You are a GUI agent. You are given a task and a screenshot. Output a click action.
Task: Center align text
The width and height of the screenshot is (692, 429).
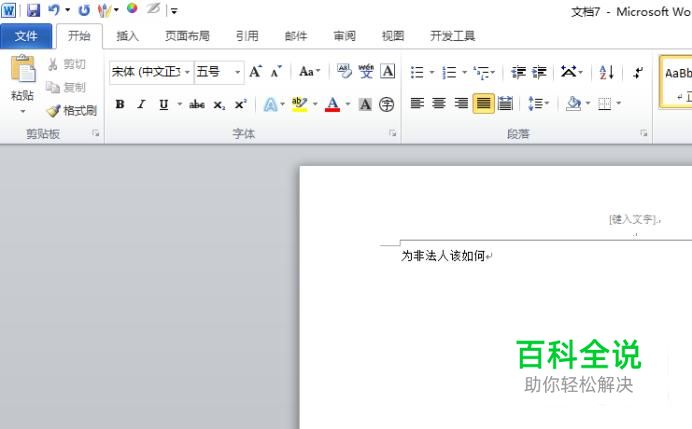439,104
